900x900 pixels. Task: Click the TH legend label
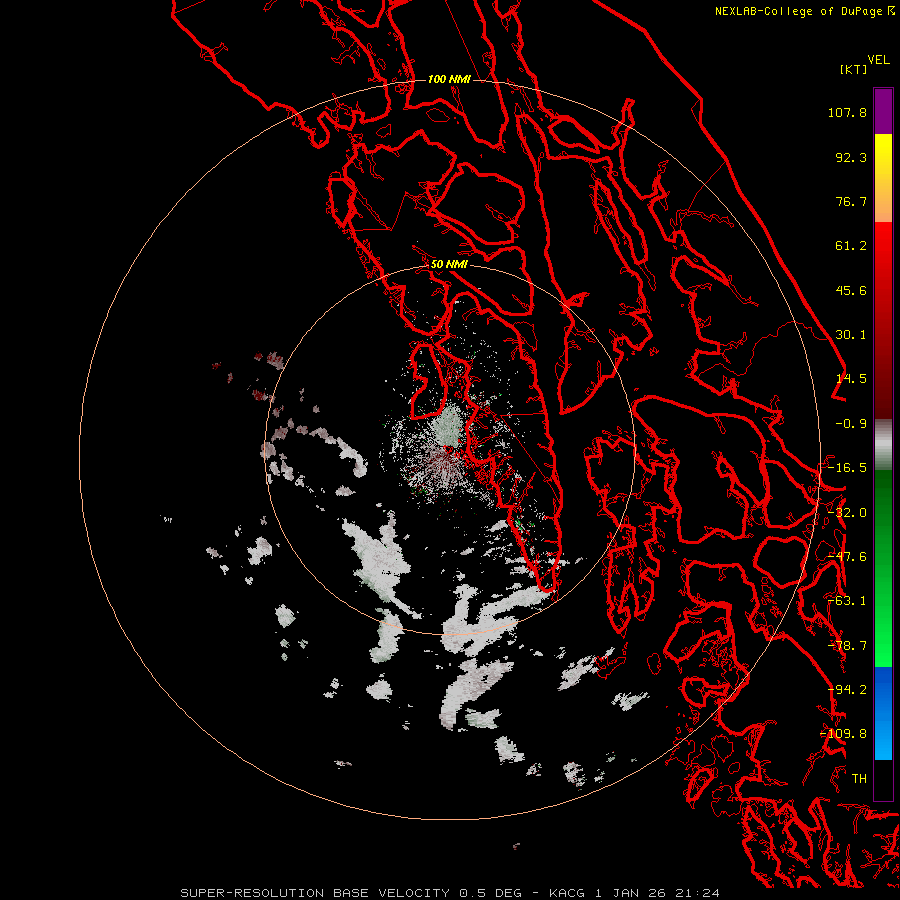859,779
